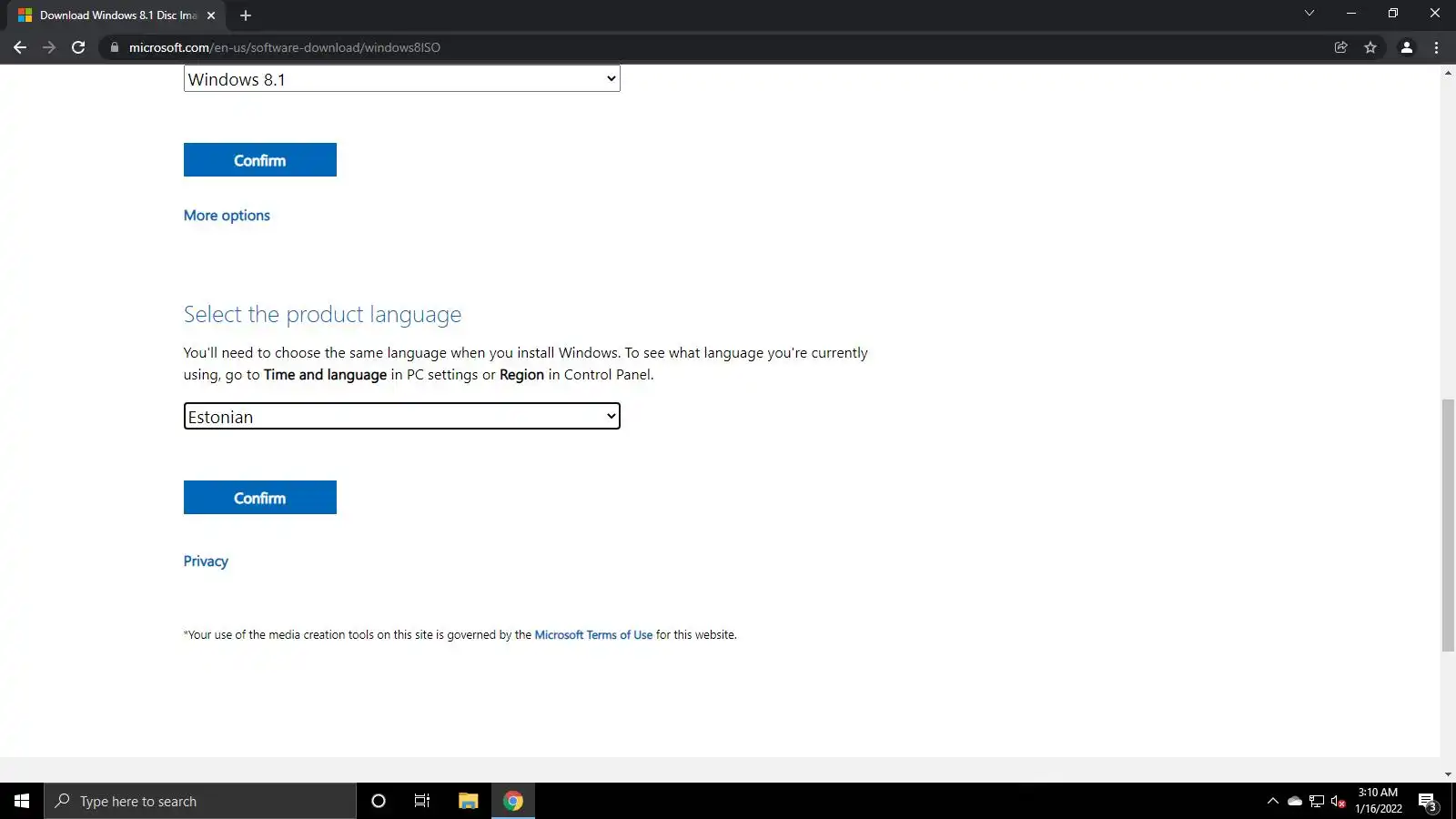
Task: Open Task View on the taskbar
Action: [x=422, y=801]
